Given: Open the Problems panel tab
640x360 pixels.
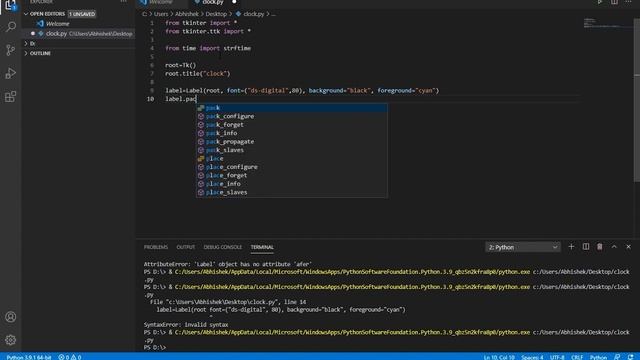Looking at the screenshot, I should (156, 247).
